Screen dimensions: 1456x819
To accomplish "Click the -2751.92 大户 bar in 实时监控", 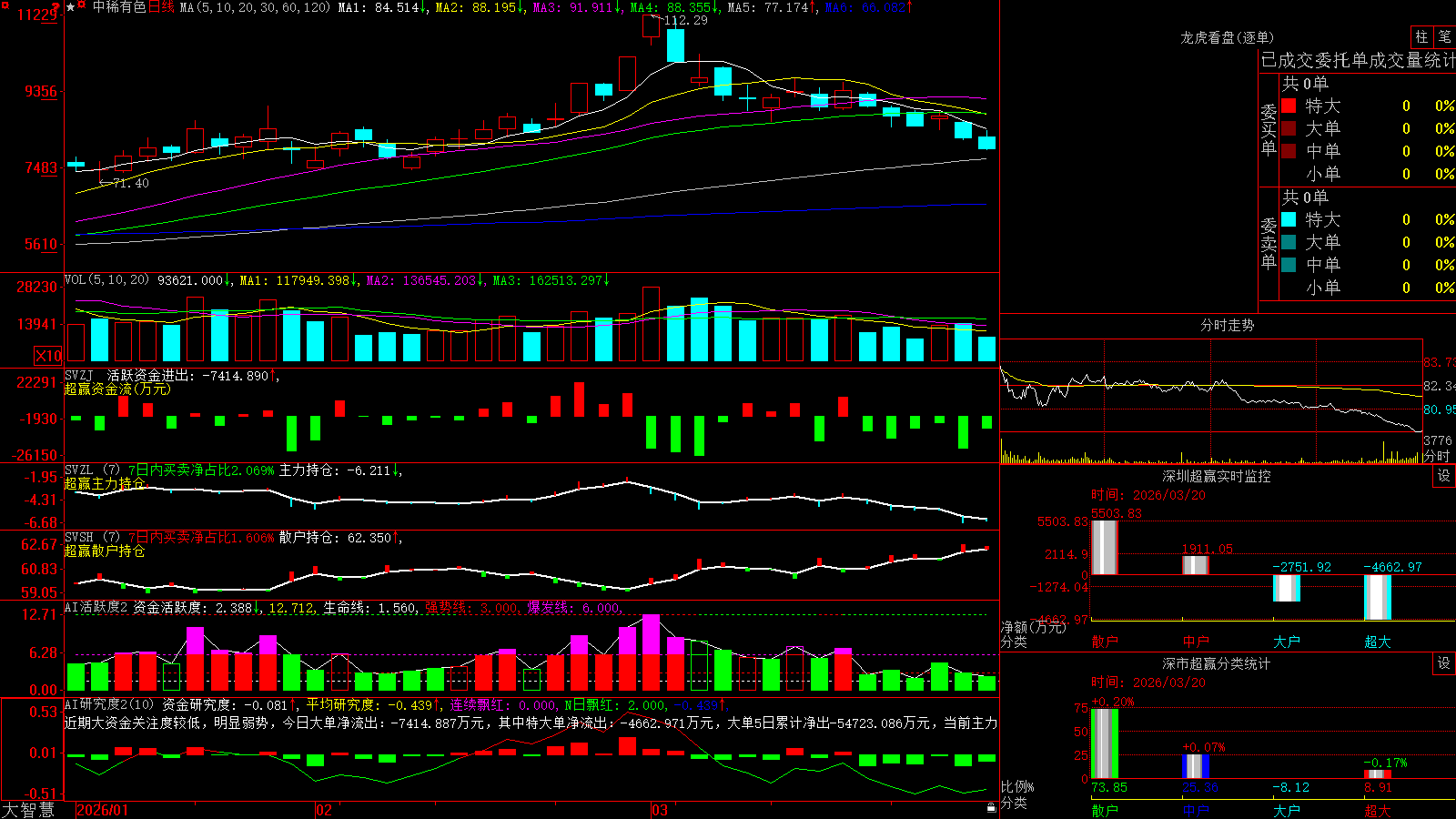I will click(1286, 588).
